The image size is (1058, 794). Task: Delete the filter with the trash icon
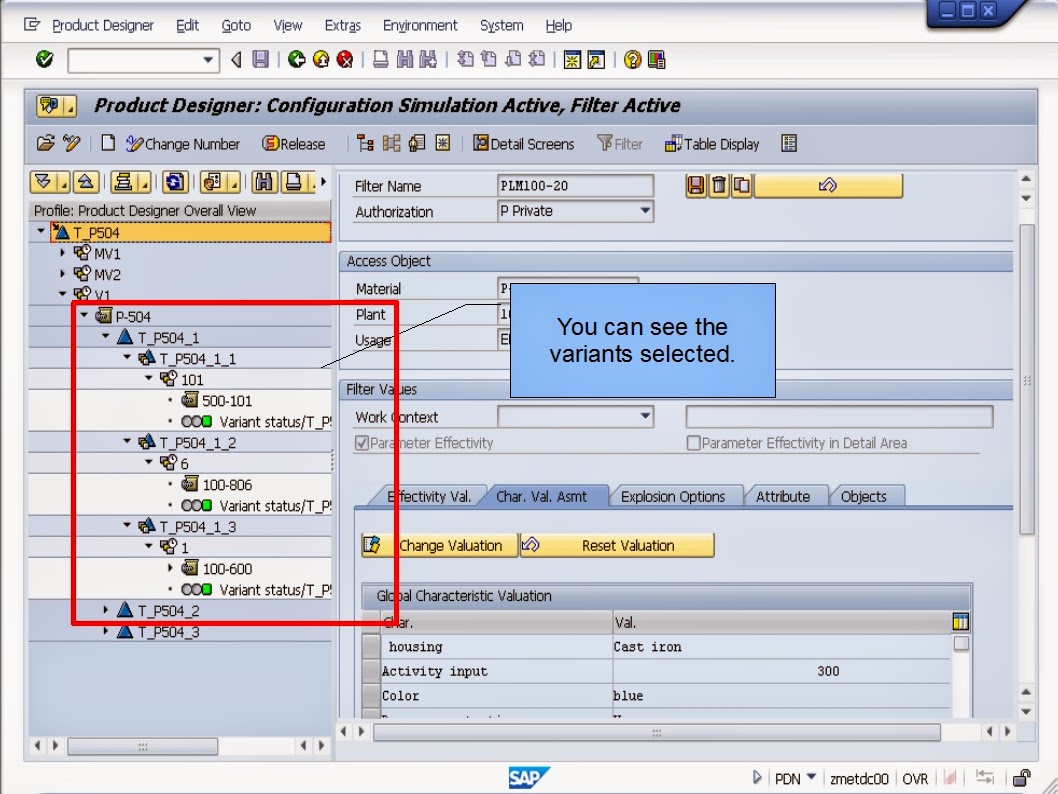click(x=717, y=185)
